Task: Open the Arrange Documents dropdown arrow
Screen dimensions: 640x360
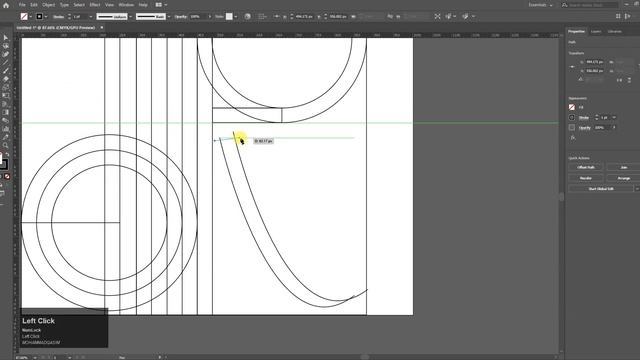Action: pos(165,5)
